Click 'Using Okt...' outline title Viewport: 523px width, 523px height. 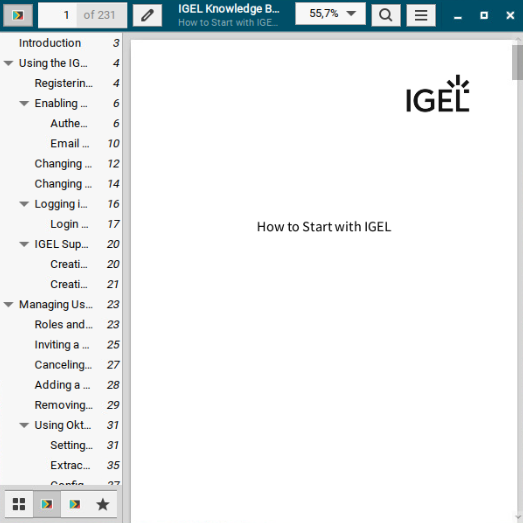tap(63, 425)
